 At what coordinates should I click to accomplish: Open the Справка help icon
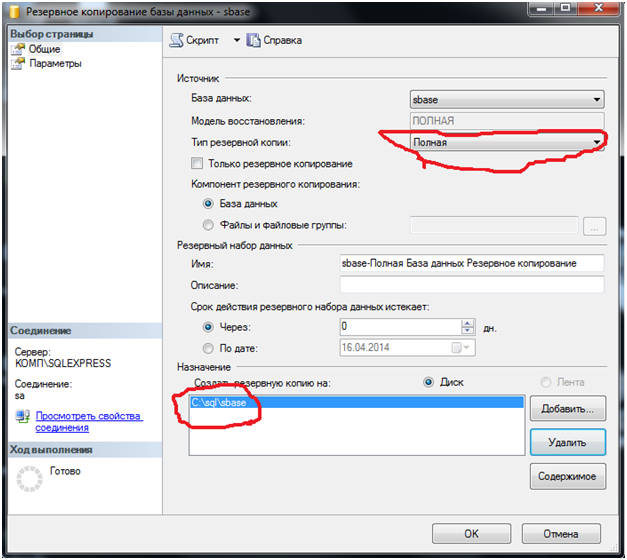[x=253, y=40]
